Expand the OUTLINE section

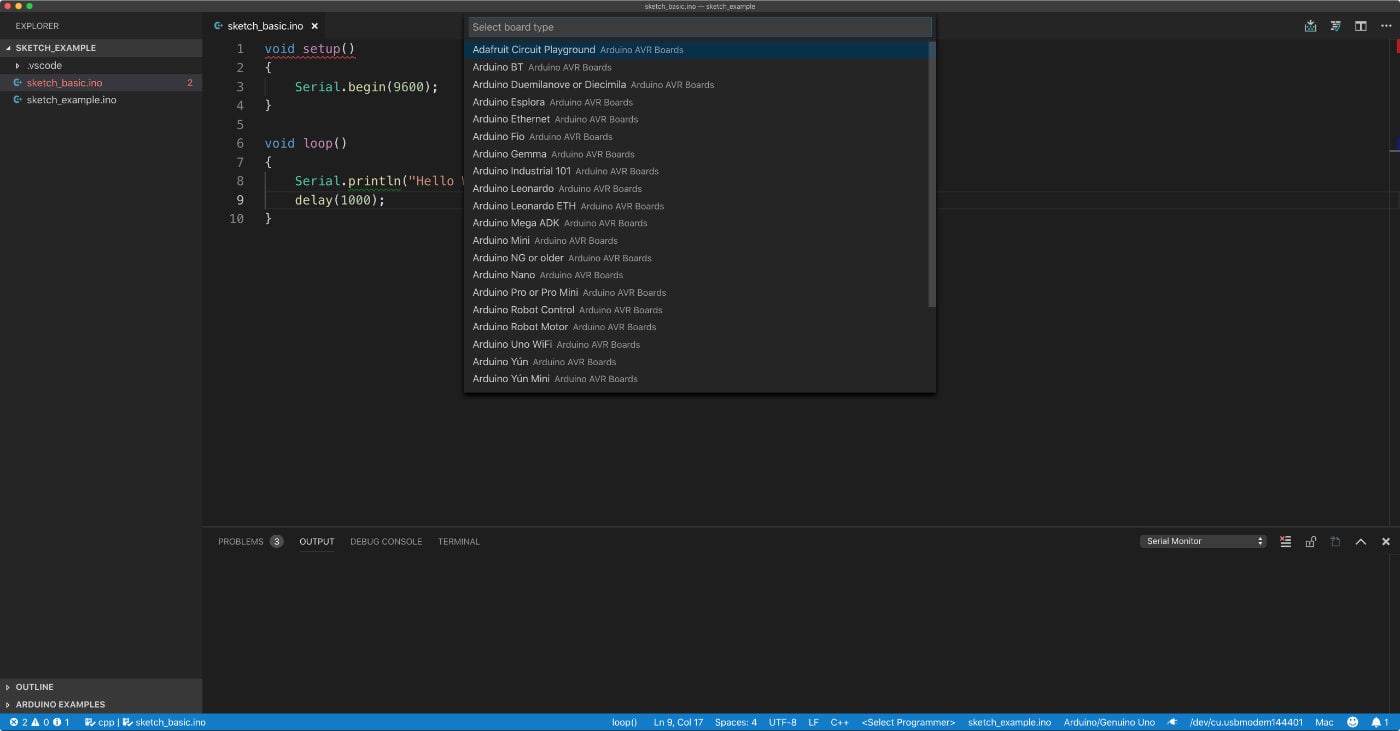[101, 687]
